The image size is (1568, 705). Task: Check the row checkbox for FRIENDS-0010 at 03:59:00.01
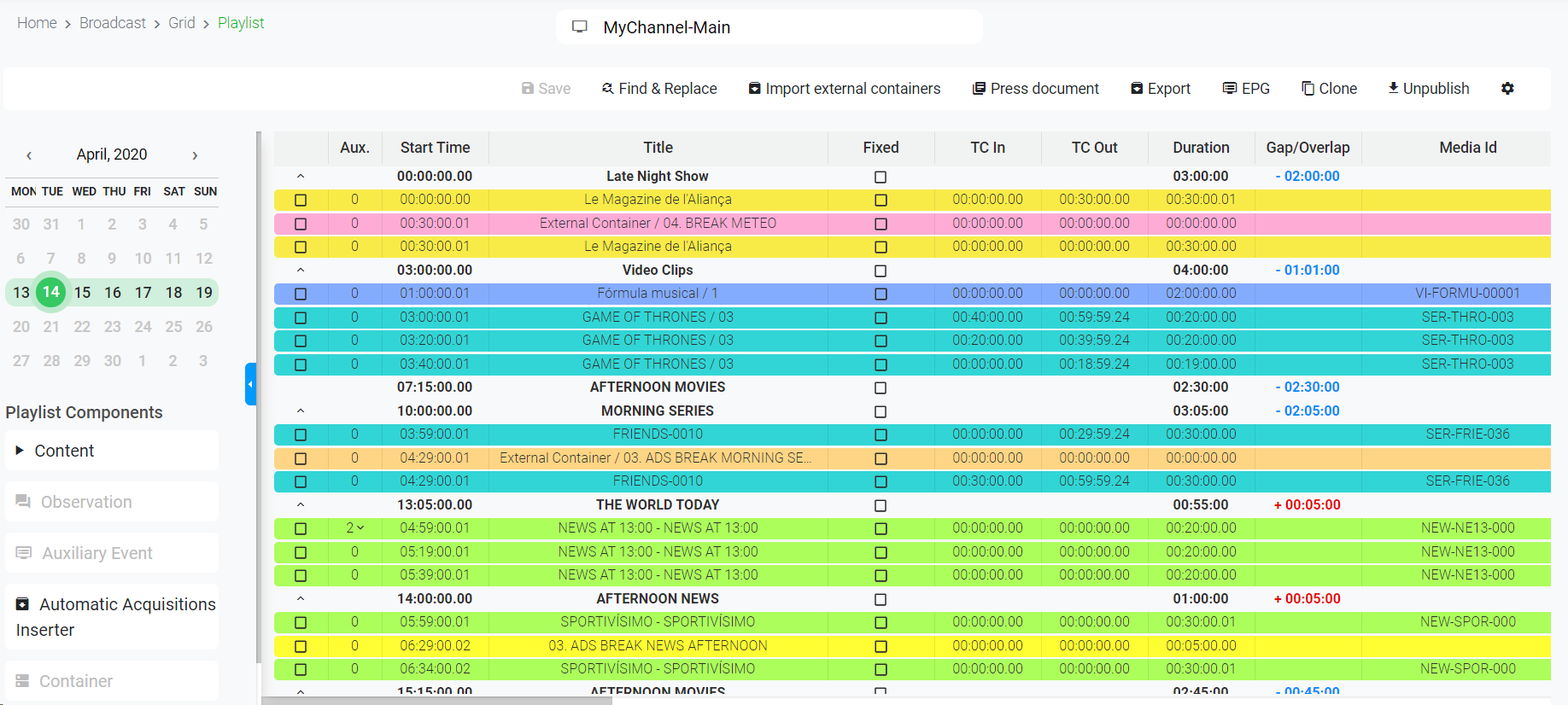[x=301, y=434]
